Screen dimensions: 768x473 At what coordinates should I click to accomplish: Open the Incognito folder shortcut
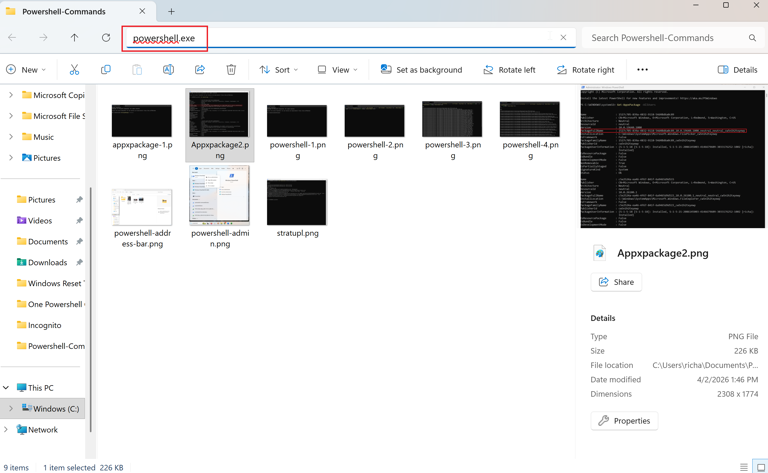point(39,325)
